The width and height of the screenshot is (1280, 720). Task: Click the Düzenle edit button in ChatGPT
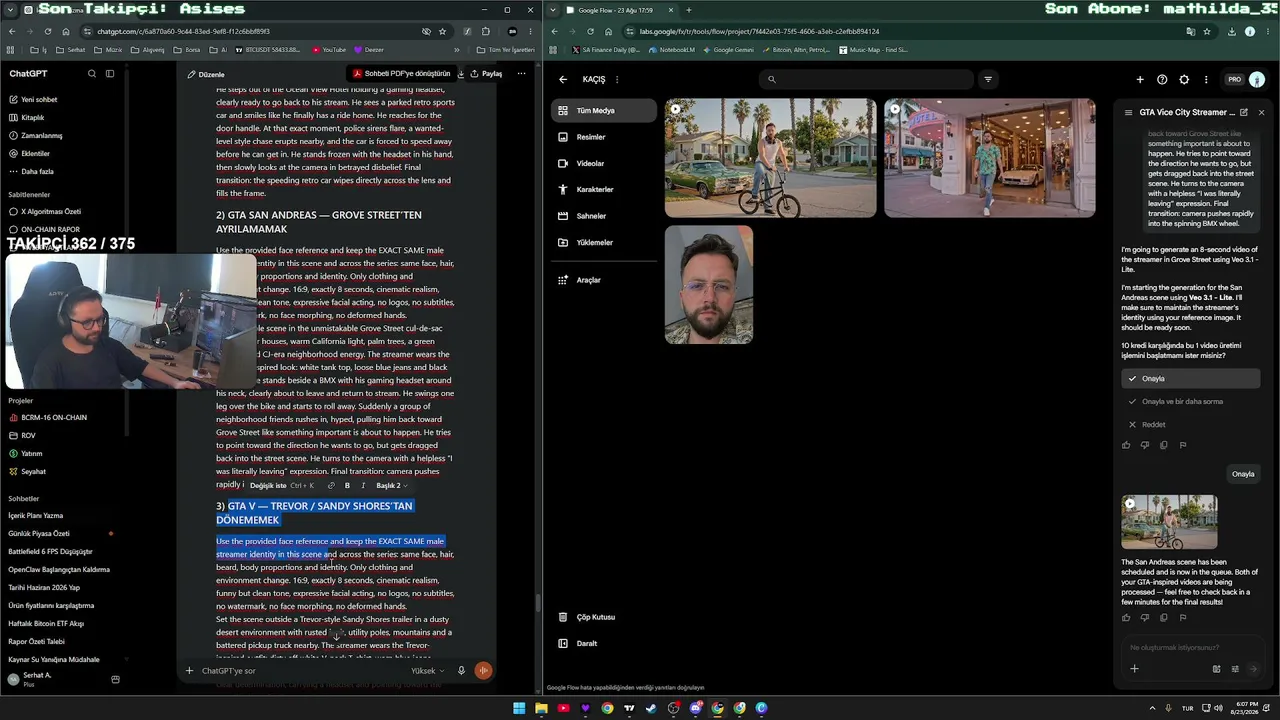point(206,74)
